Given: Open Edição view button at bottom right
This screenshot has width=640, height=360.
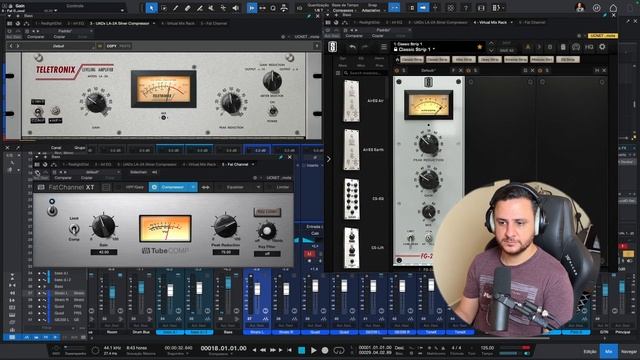Looking at the screenshot, I should (590, 351).
